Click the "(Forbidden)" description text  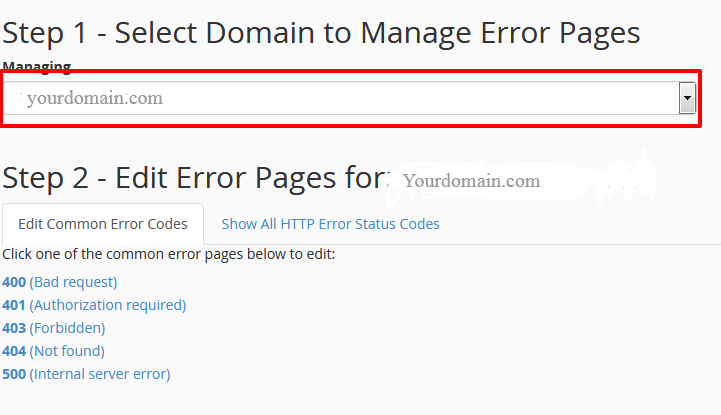tap(67, 328)
